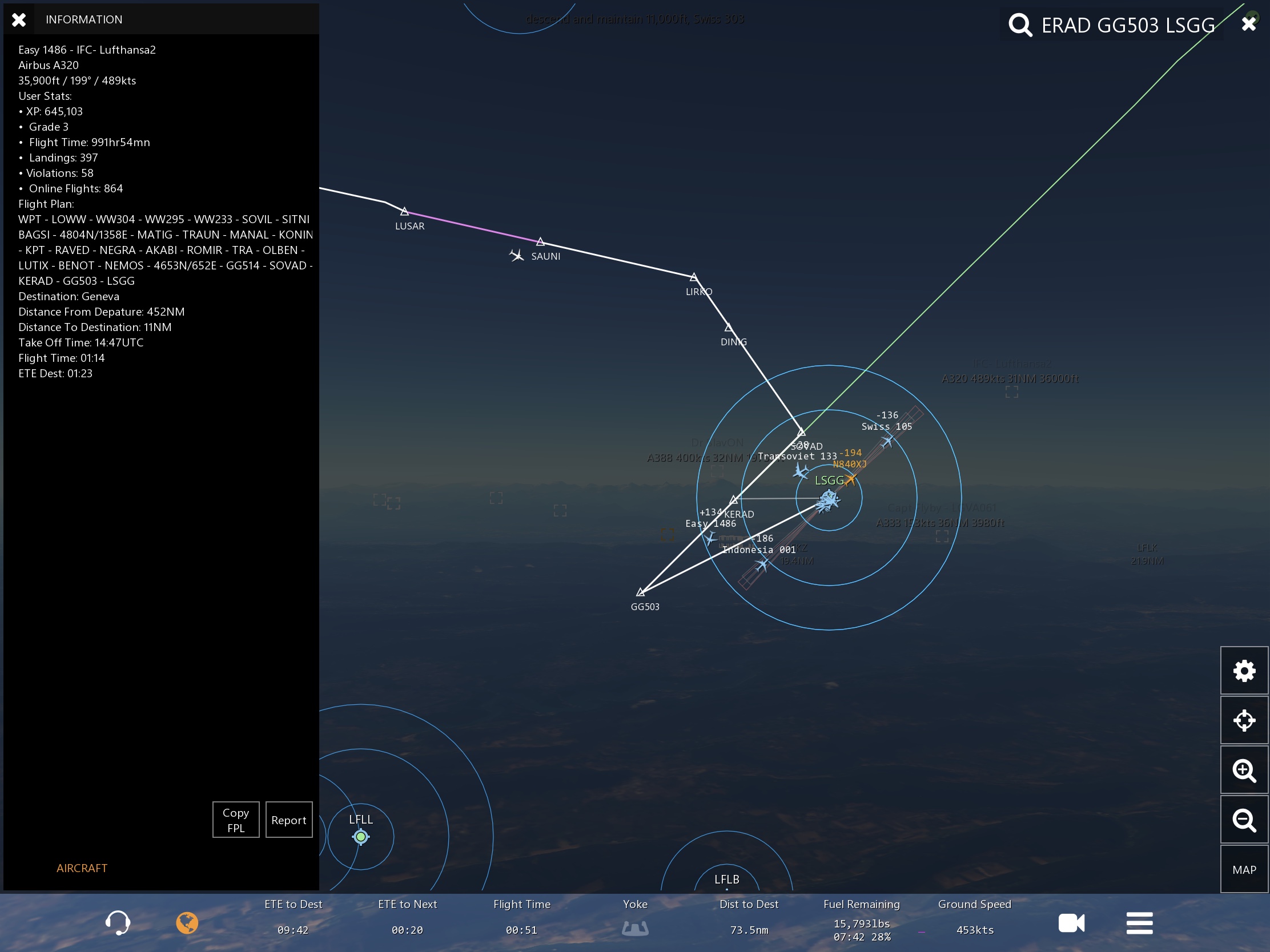Click the ERAD GG503 LSGG search field

pyautogui.click(x=1128, y=25)
